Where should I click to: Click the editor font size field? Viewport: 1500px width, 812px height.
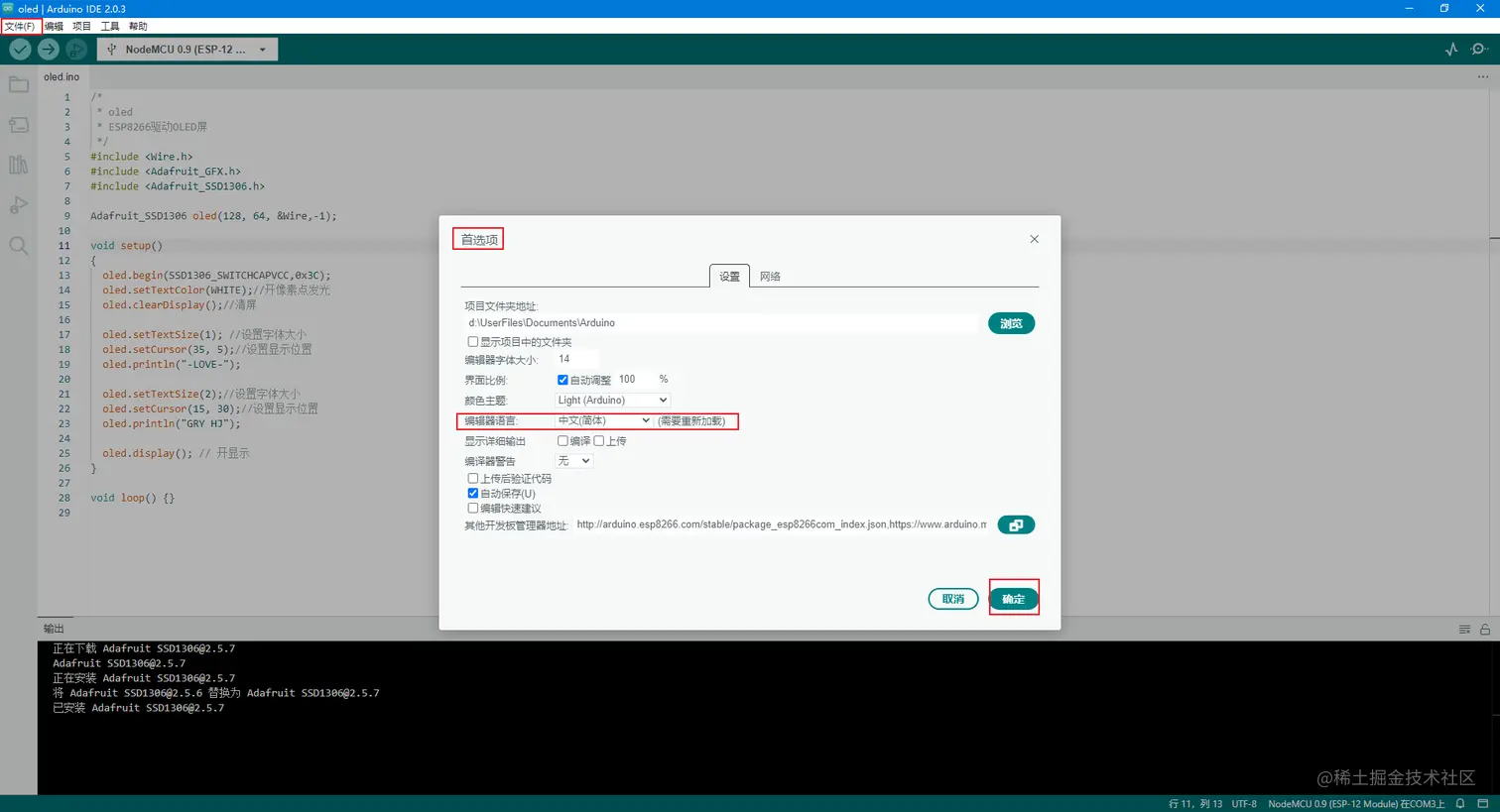(577, 359)
